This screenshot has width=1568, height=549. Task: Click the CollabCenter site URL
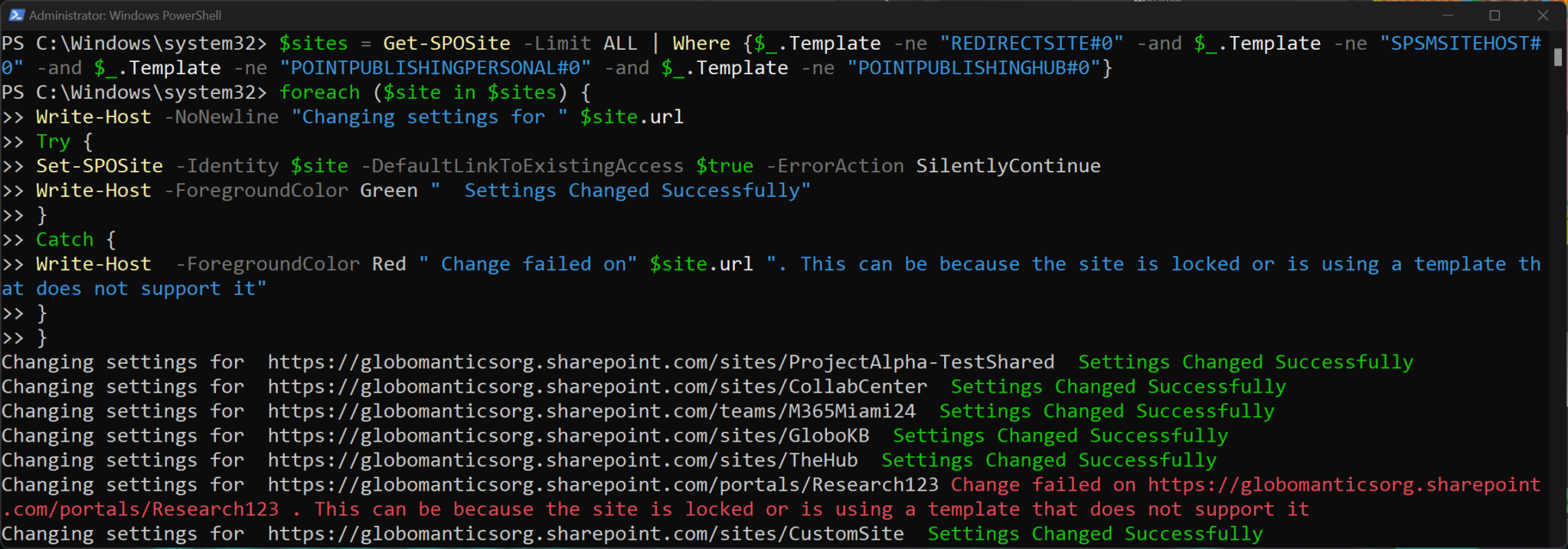click(597, 387)
